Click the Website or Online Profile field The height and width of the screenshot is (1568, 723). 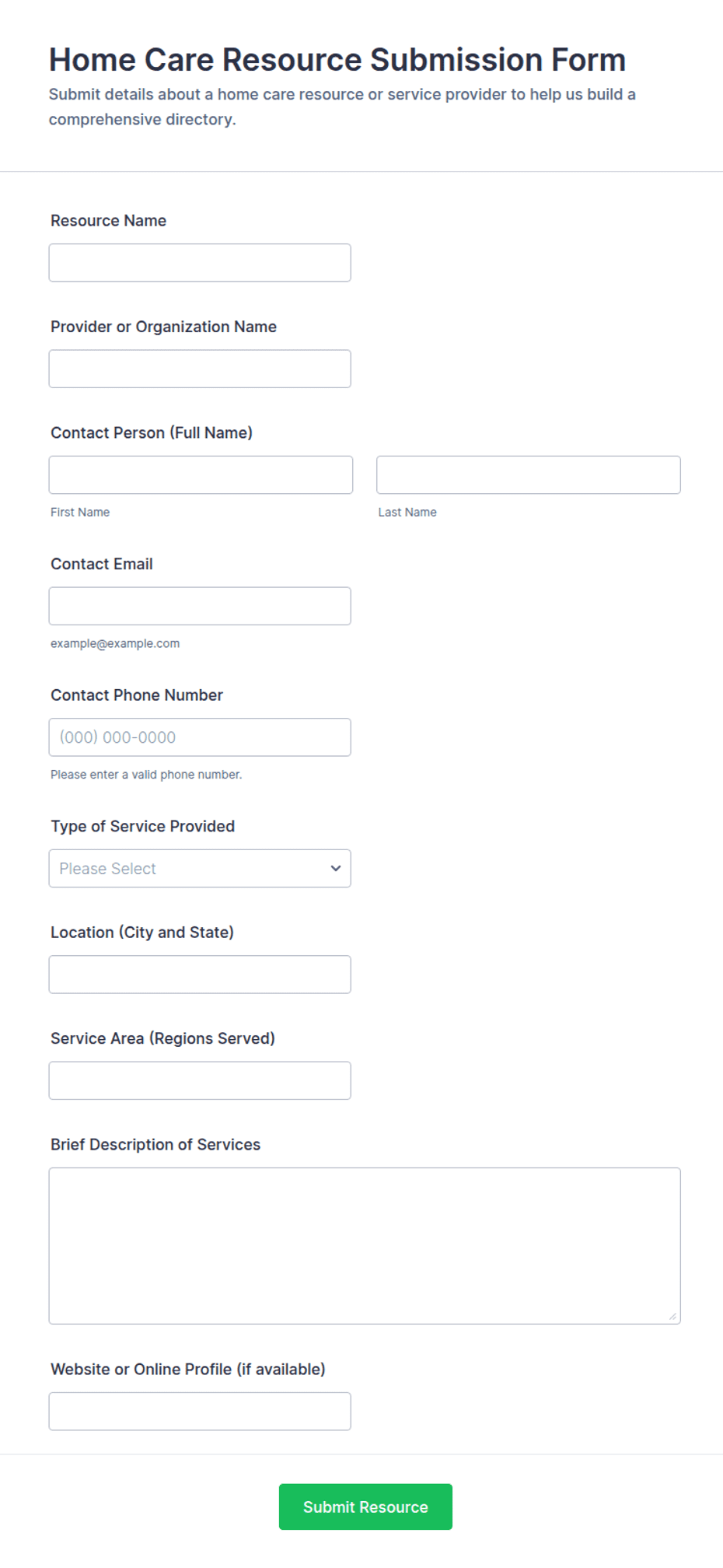click(200, 1412)
